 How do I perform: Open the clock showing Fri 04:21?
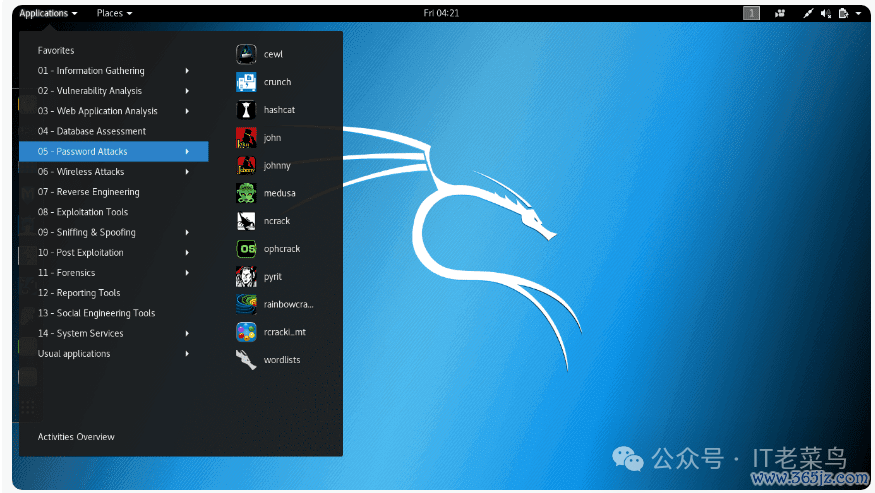(x=441, y=13)
